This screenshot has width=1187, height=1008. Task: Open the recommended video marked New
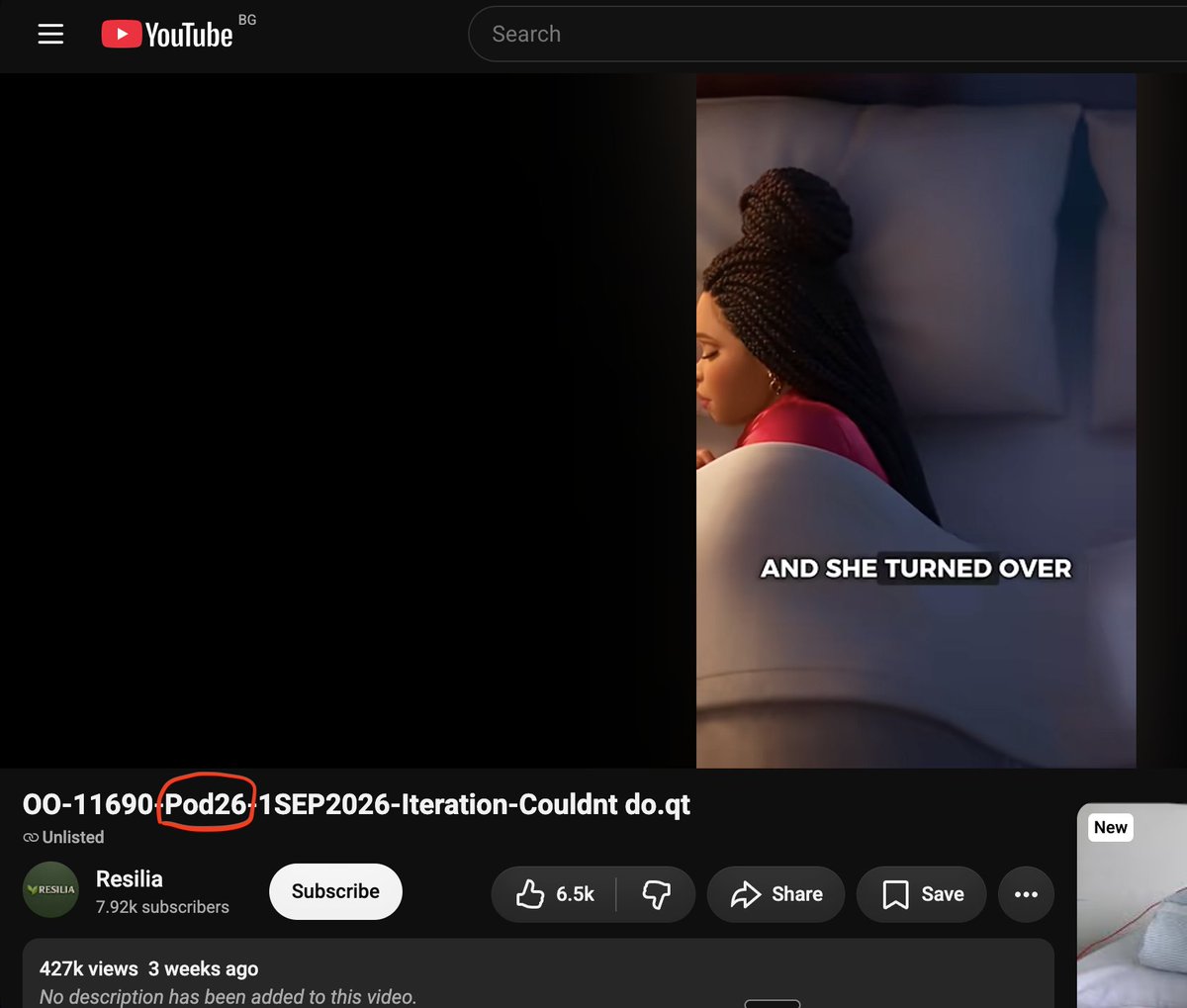tap(1132, 905)
